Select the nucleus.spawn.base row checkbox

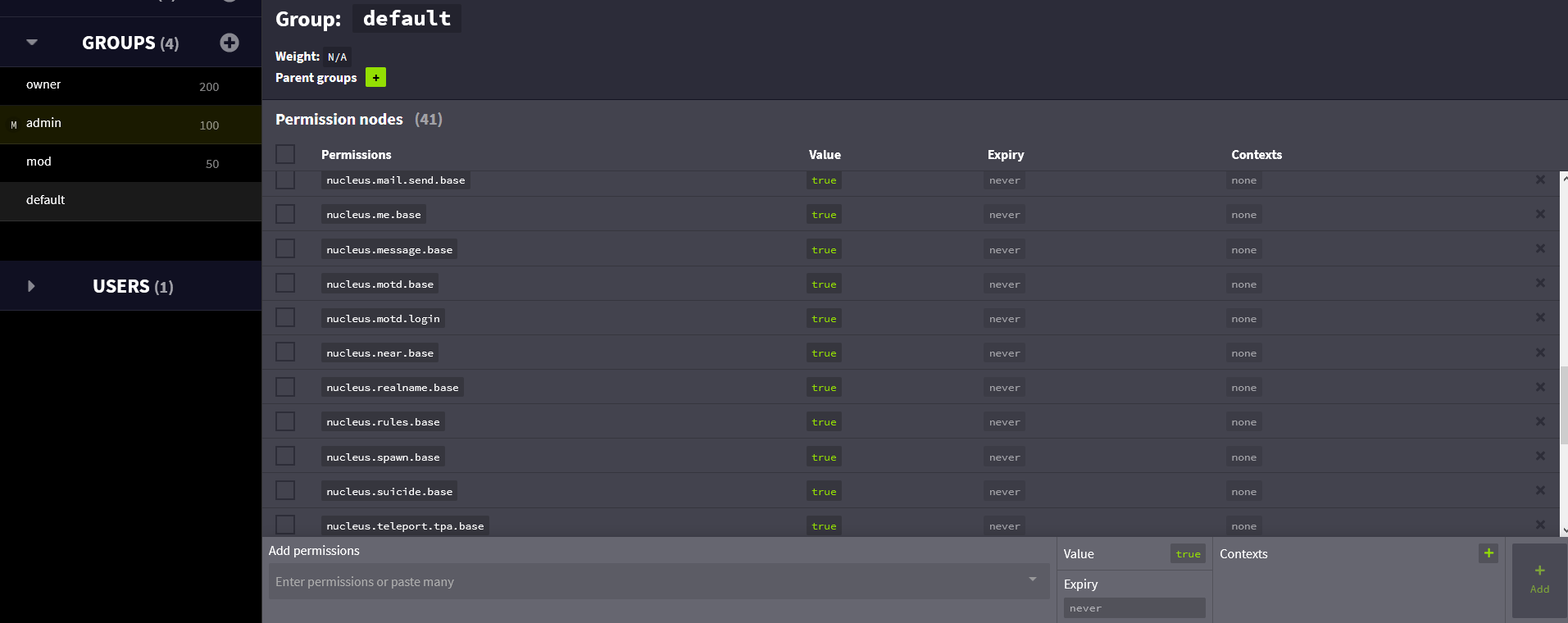point(285,457)
